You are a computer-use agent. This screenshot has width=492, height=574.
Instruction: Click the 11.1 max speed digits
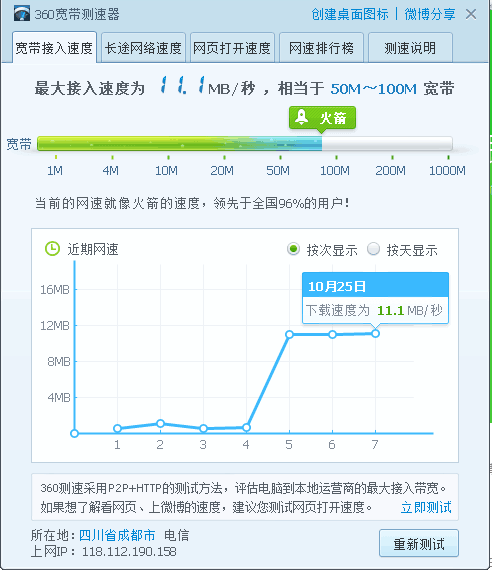click(183, 85)
